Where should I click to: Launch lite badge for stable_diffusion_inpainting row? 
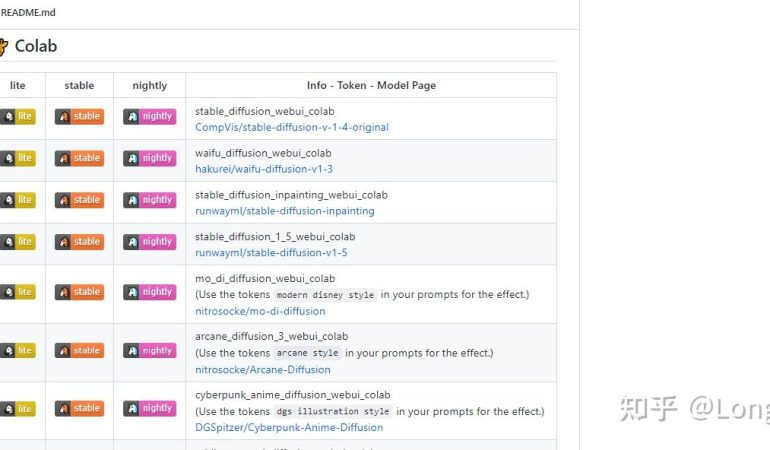click(x=18, y=200)
